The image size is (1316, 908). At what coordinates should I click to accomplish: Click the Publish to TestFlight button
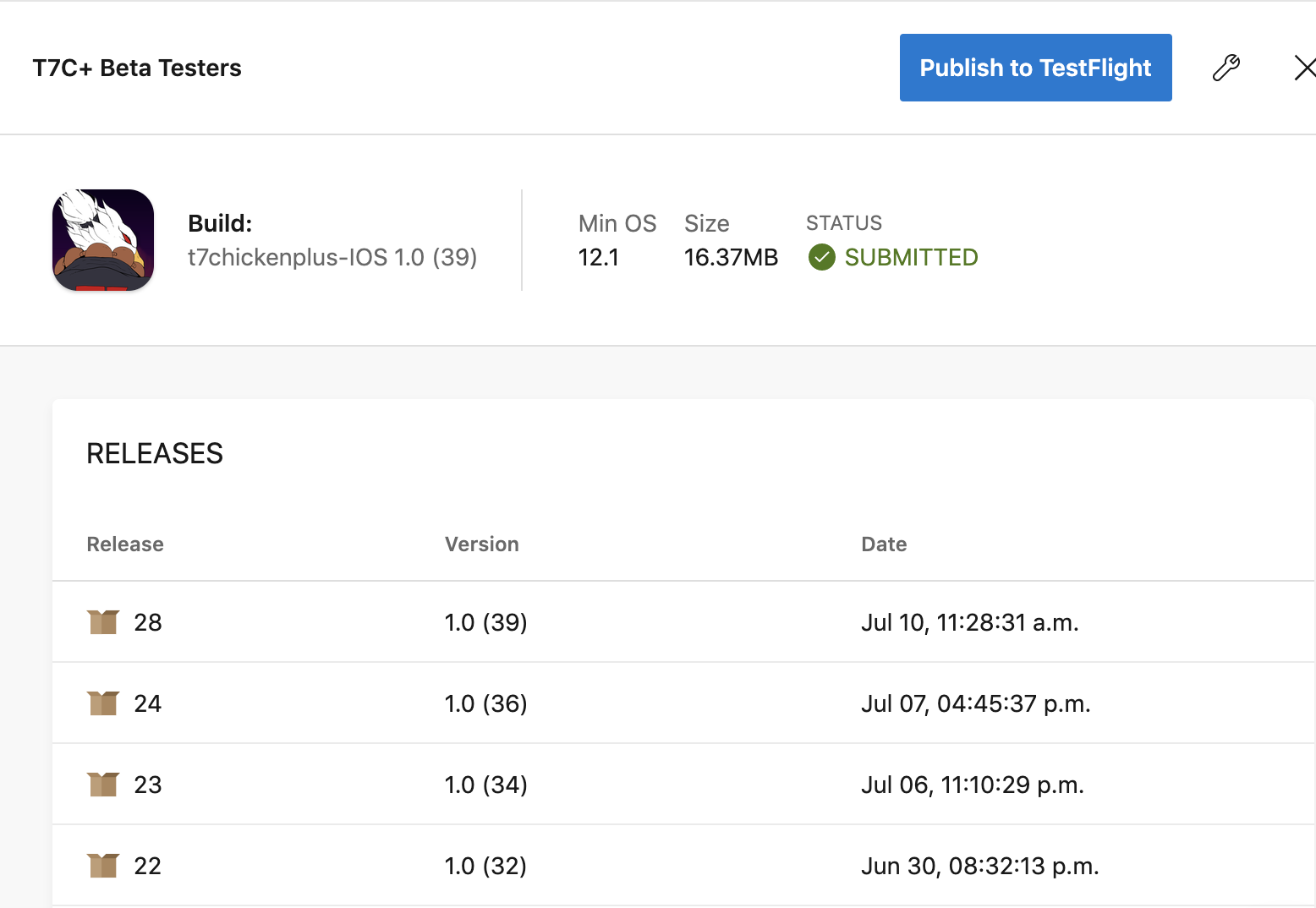(x=1035, y=68)
